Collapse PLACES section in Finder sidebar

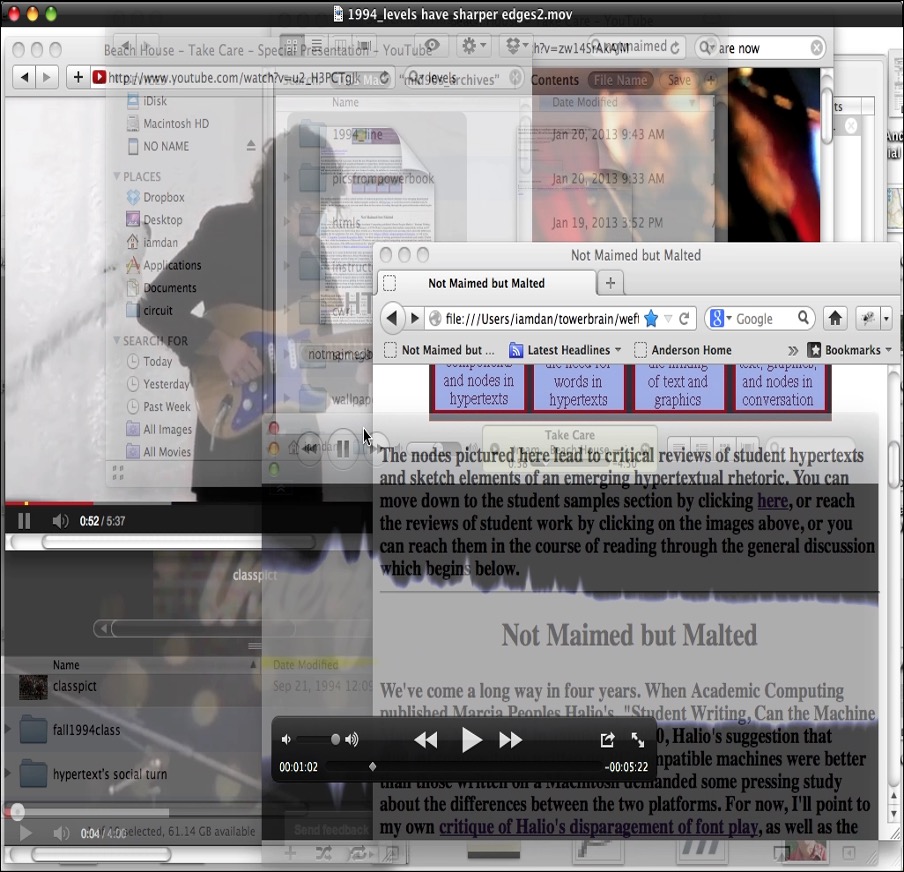click(x=117, y=176)
